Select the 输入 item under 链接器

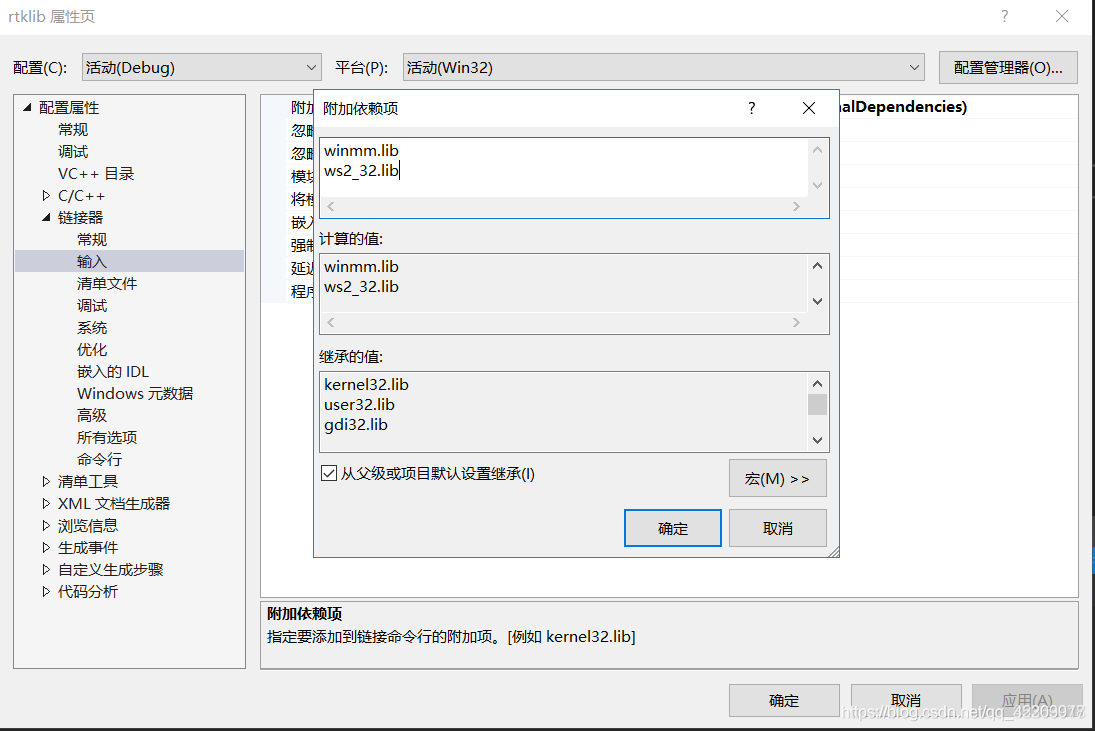91,261
